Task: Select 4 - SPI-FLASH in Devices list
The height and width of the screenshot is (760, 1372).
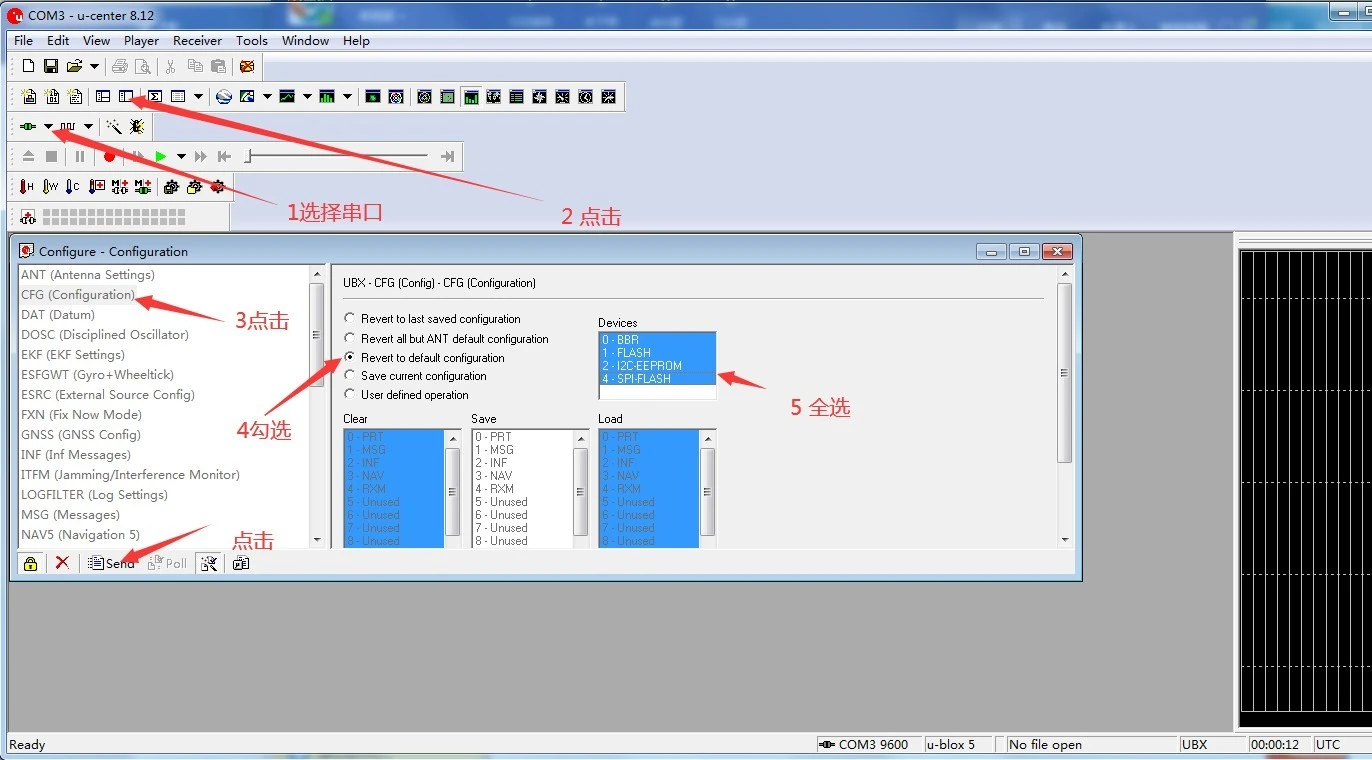Action: point(657,379)
